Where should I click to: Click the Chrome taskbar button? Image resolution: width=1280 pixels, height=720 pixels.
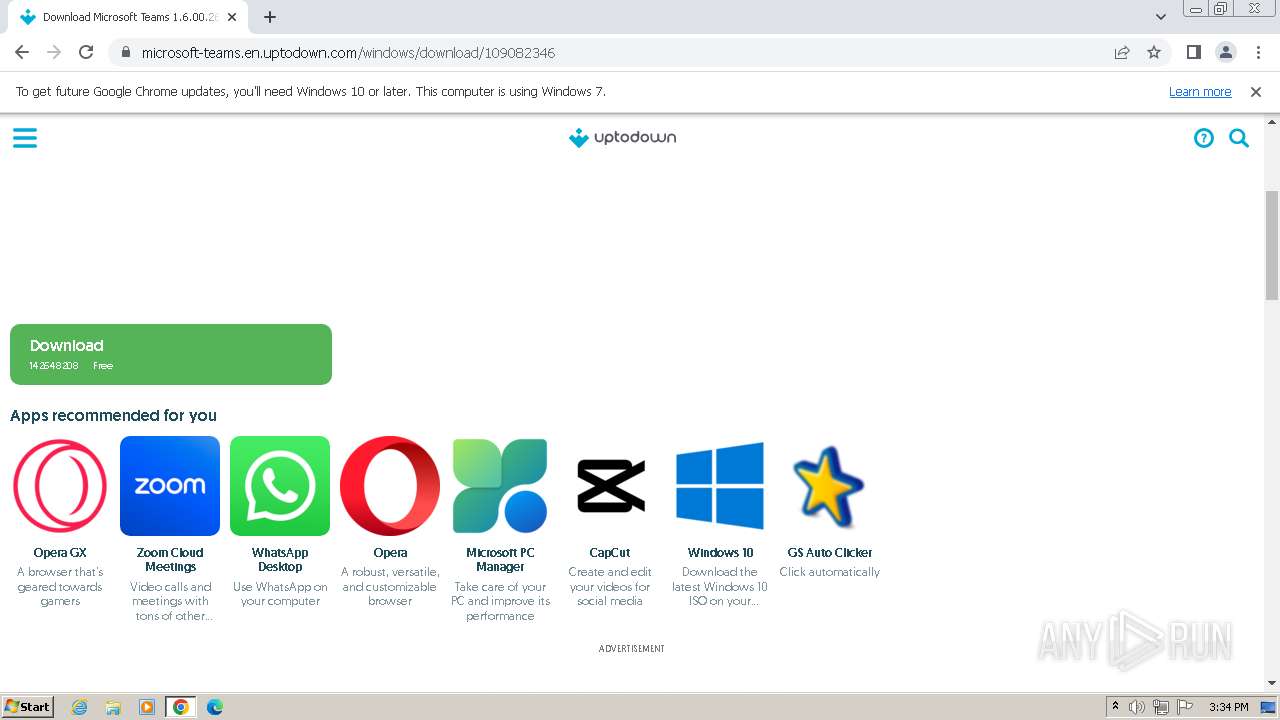coord(181,707)
